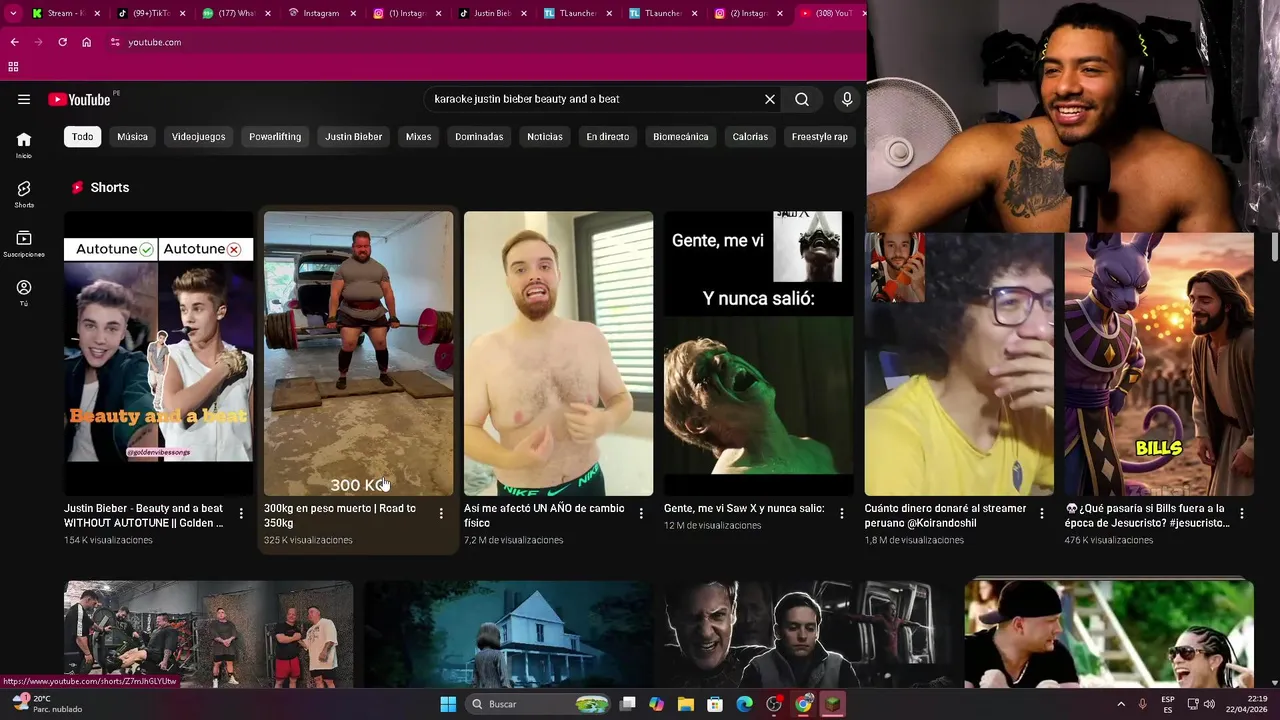Start voice search with the microphone
1280x720 pixels.
pyautogui.click(x=847, y=99)
